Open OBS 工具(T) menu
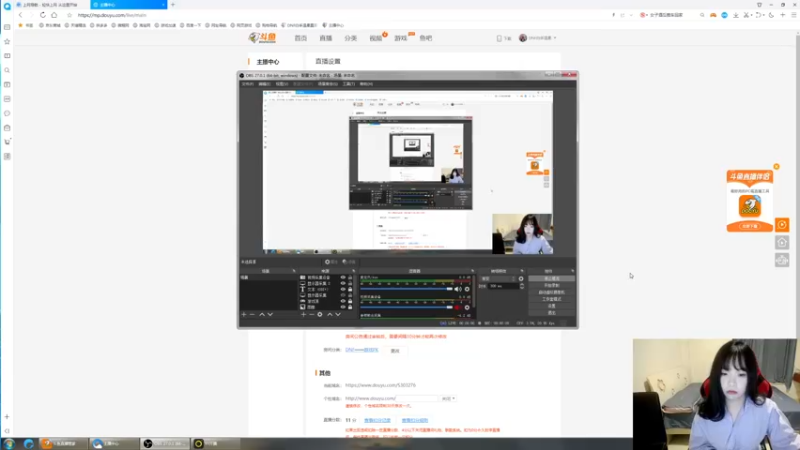 pos(349,84)
